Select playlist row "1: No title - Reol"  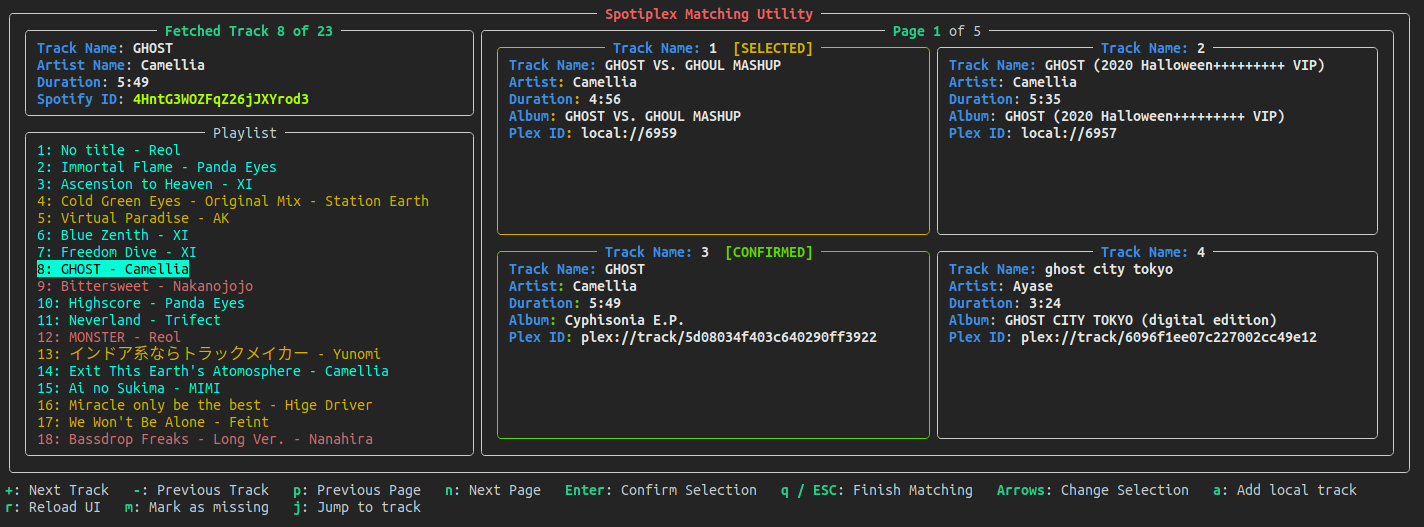(x=109, y=150)
